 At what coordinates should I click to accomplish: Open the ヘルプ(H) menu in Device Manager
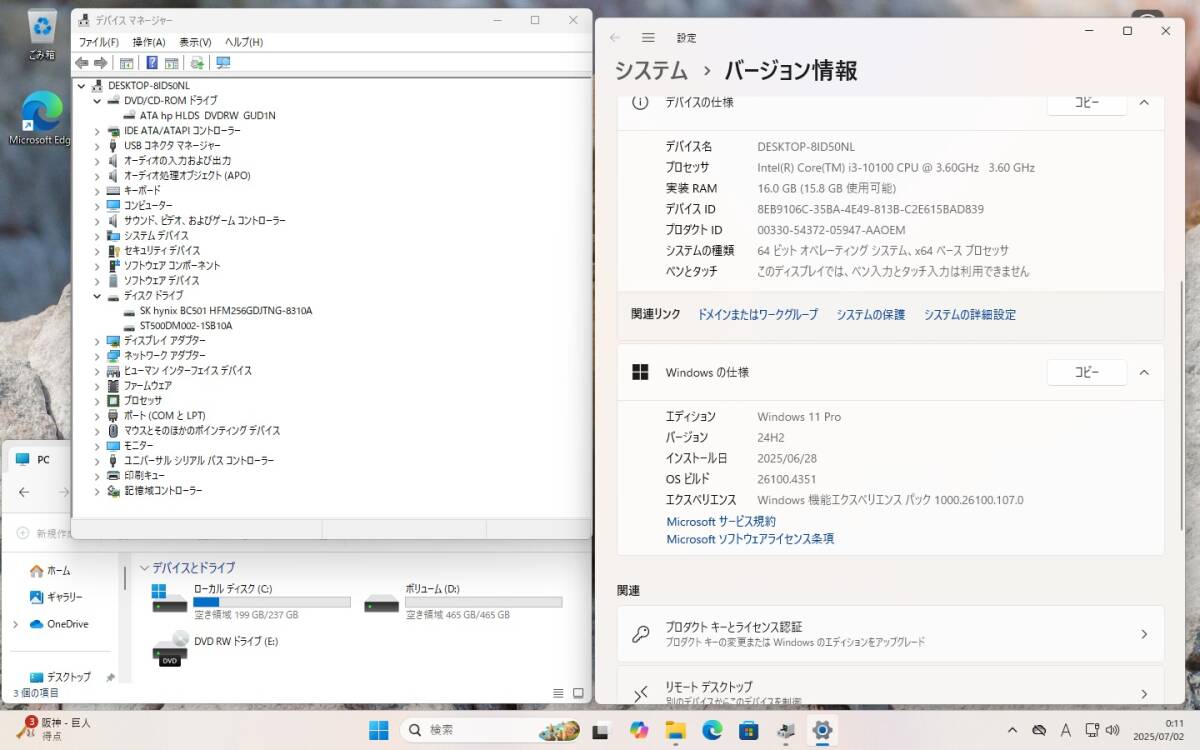point(244,42)
